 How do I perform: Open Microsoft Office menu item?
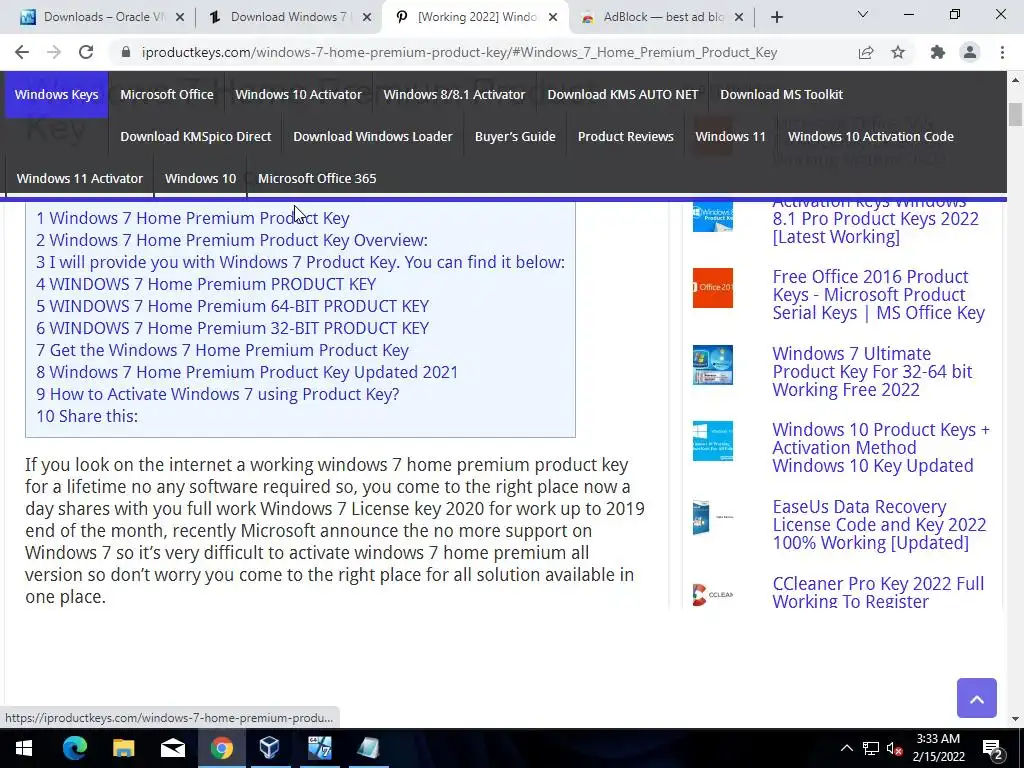click(167, 94)
